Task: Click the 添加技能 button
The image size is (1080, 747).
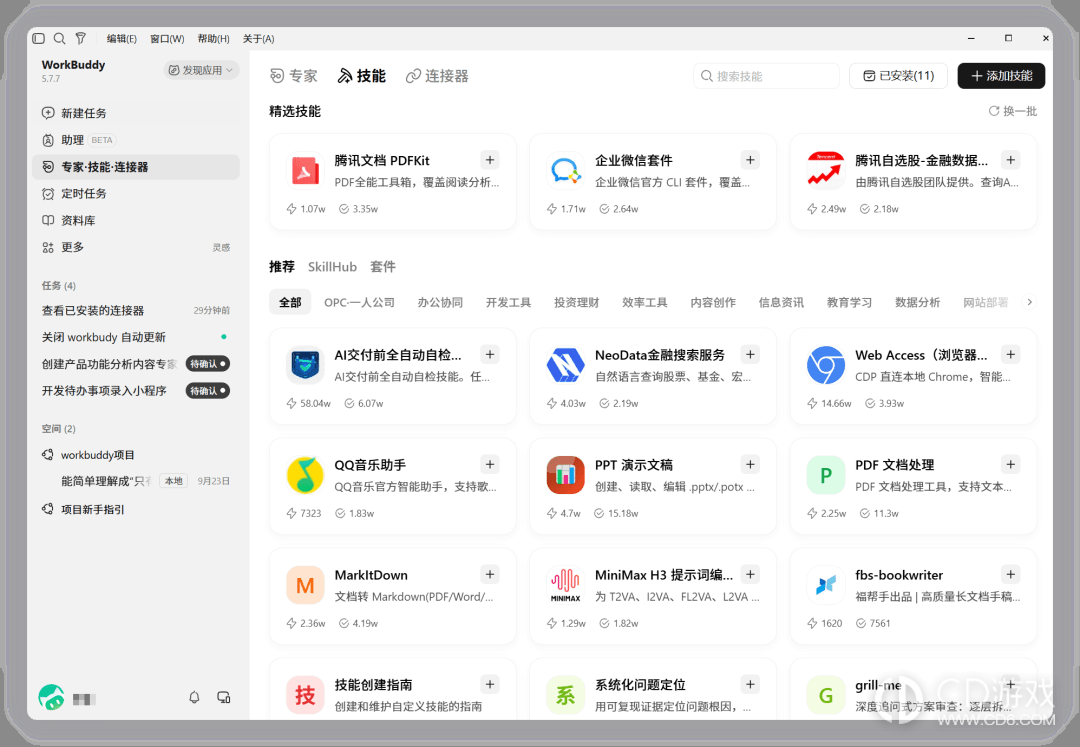Action: coord(1001,76)
